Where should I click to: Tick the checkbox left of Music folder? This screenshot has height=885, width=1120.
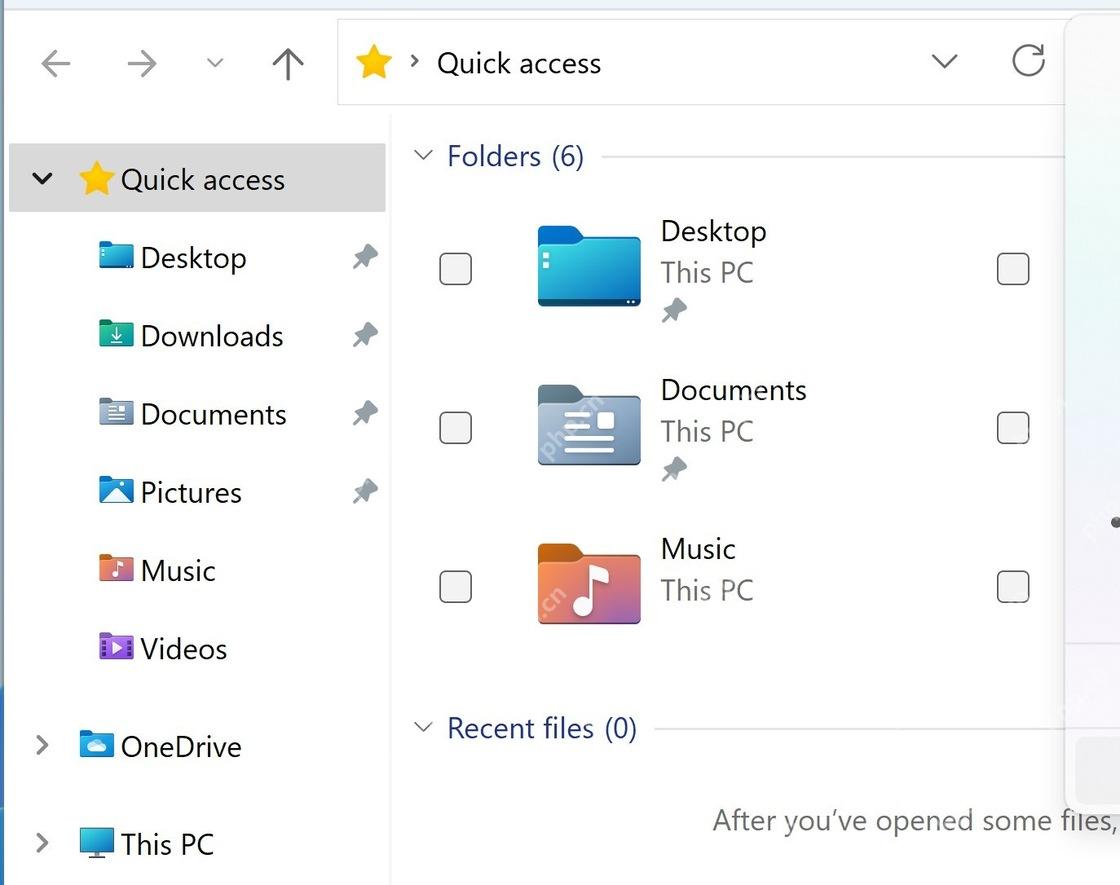pyautogui.click(x=456, y=586)
